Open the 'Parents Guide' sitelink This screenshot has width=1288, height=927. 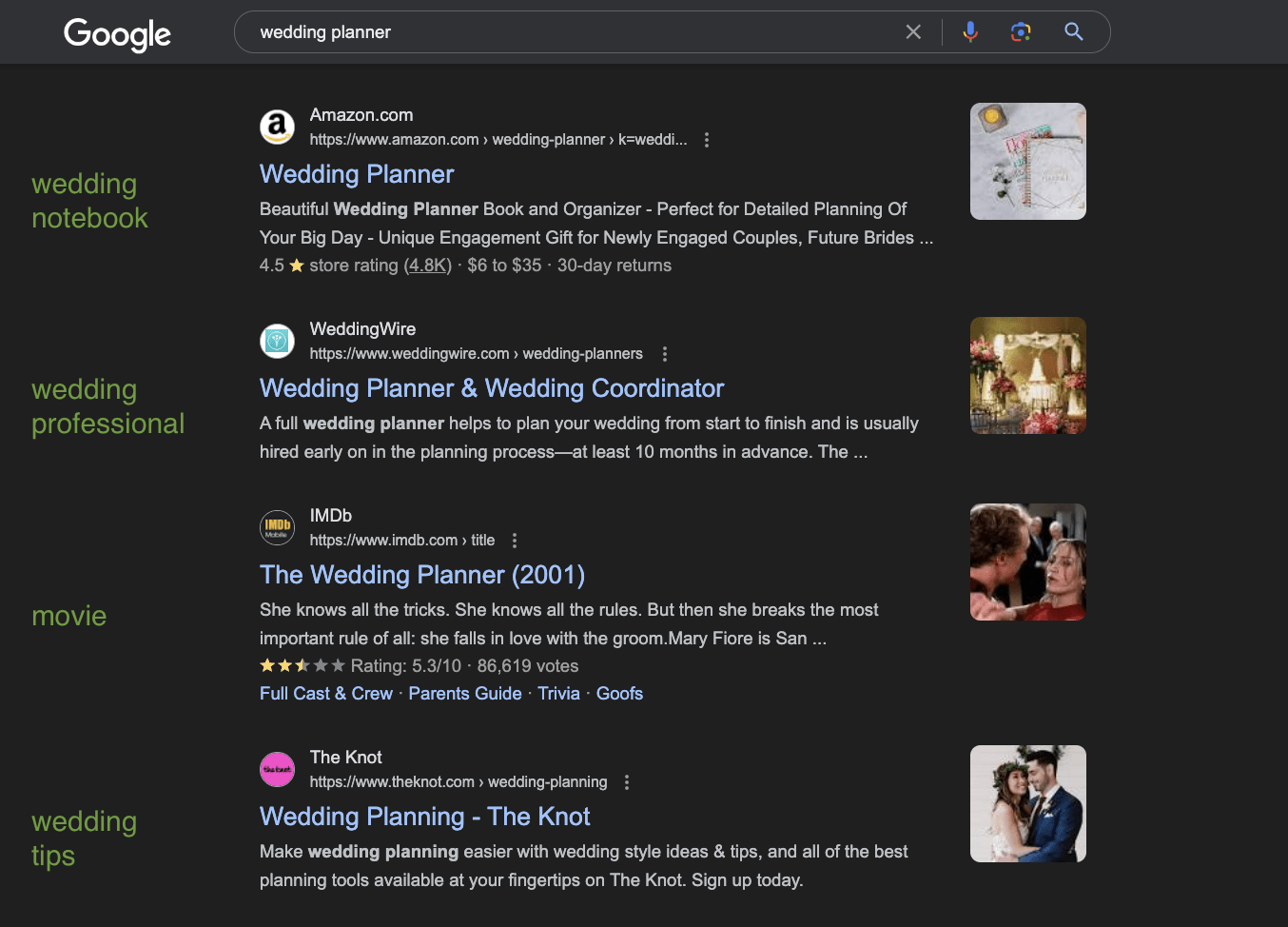tap(465, 694)
